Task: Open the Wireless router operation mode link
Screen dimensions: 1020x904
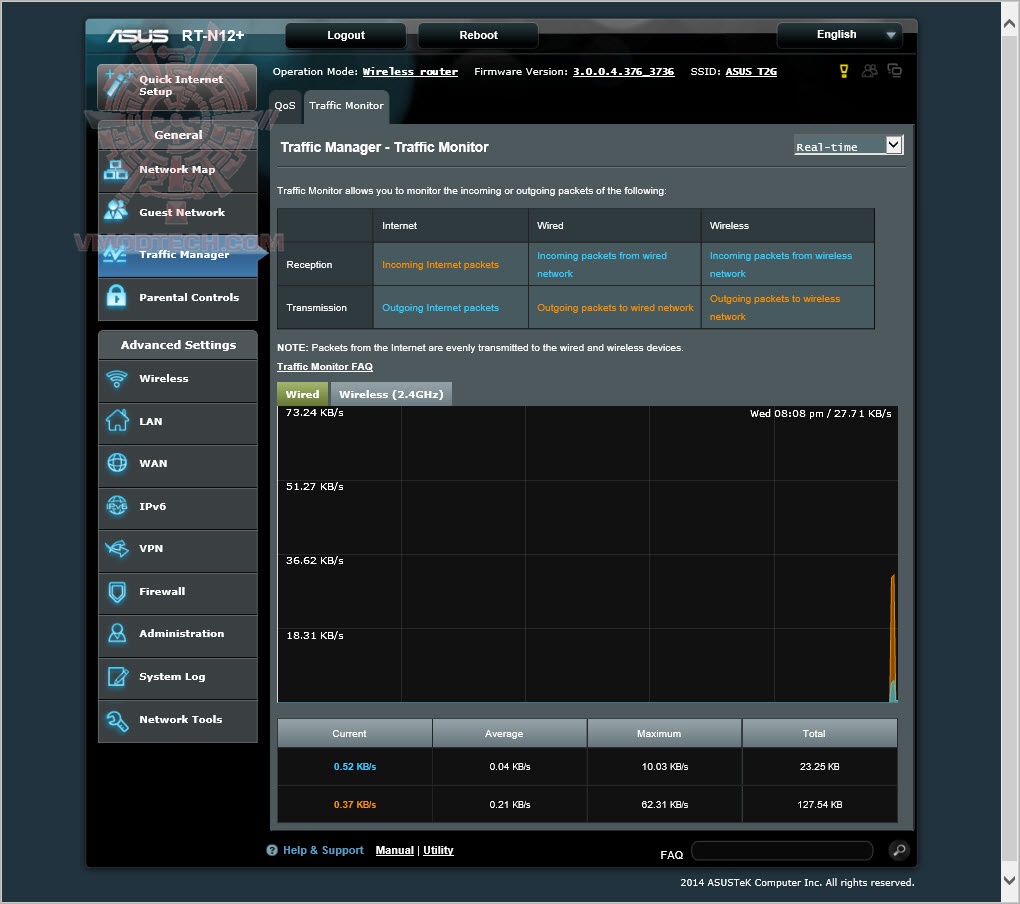Action: click(x=410, y=72)
